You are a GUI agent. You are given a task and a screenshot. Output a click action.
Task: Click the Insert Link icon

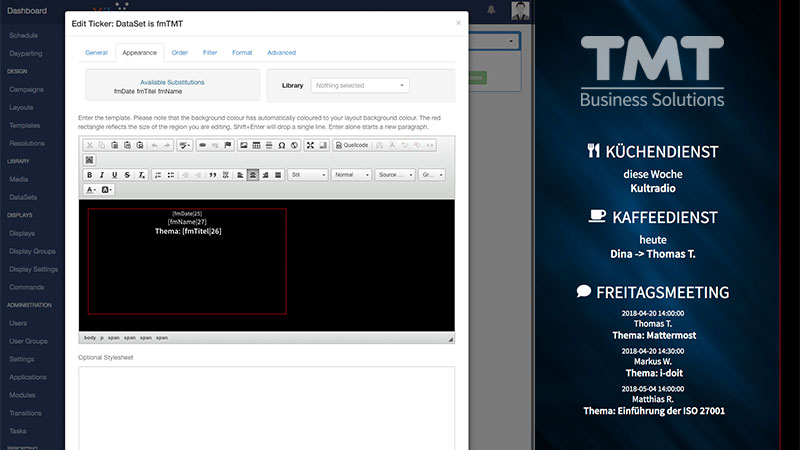tap(203, 145)
